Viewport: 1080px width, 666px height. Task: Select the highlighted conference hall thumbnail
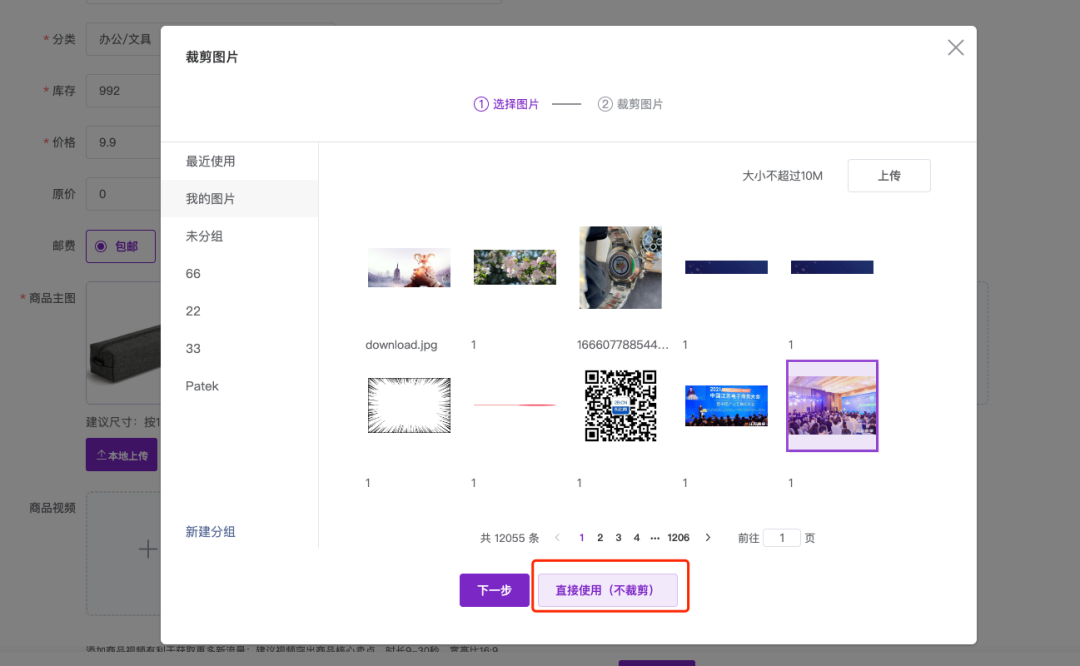click(x=832, y=406)
